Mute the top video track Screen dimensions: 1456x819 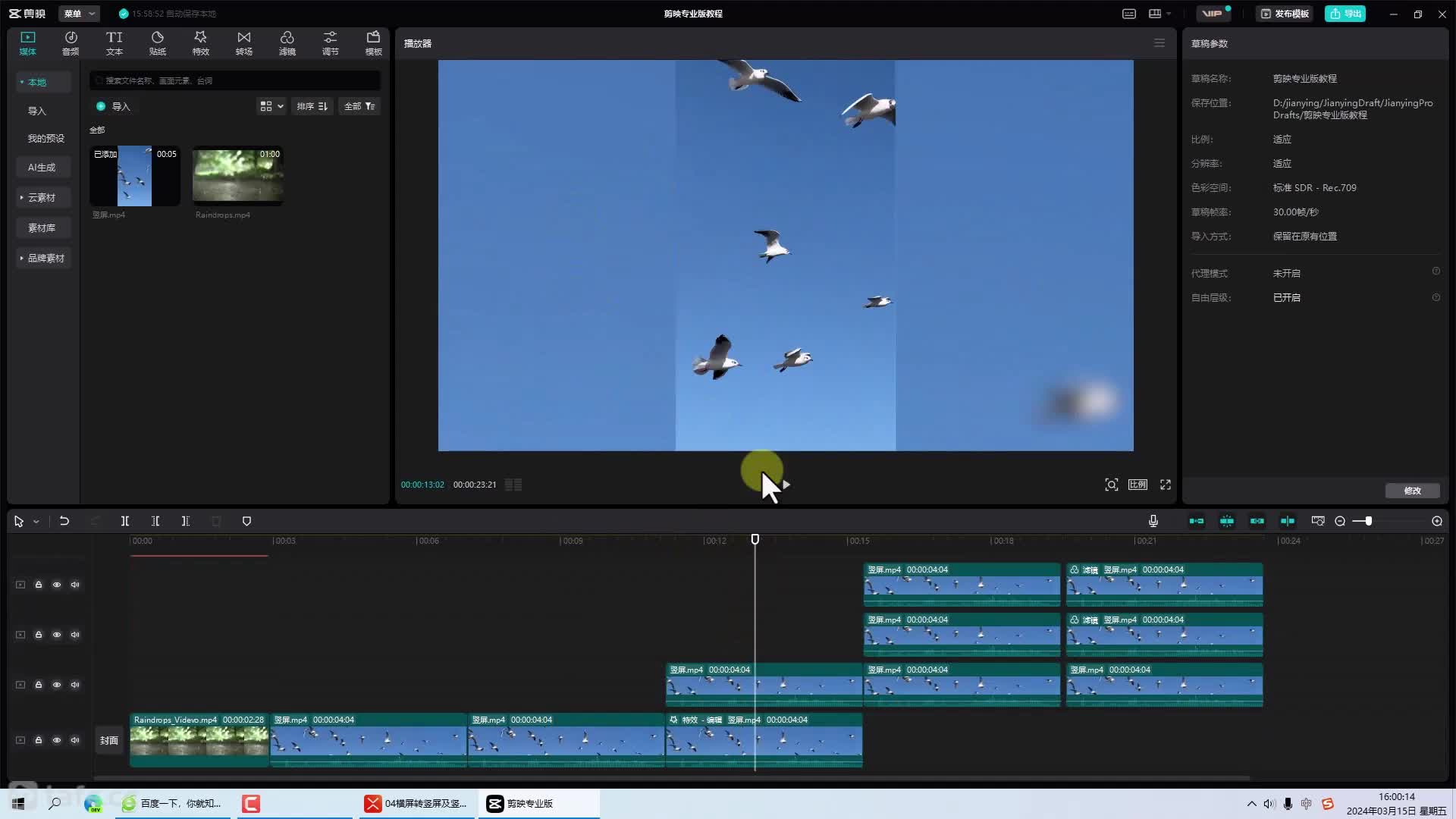pos(75,585)
